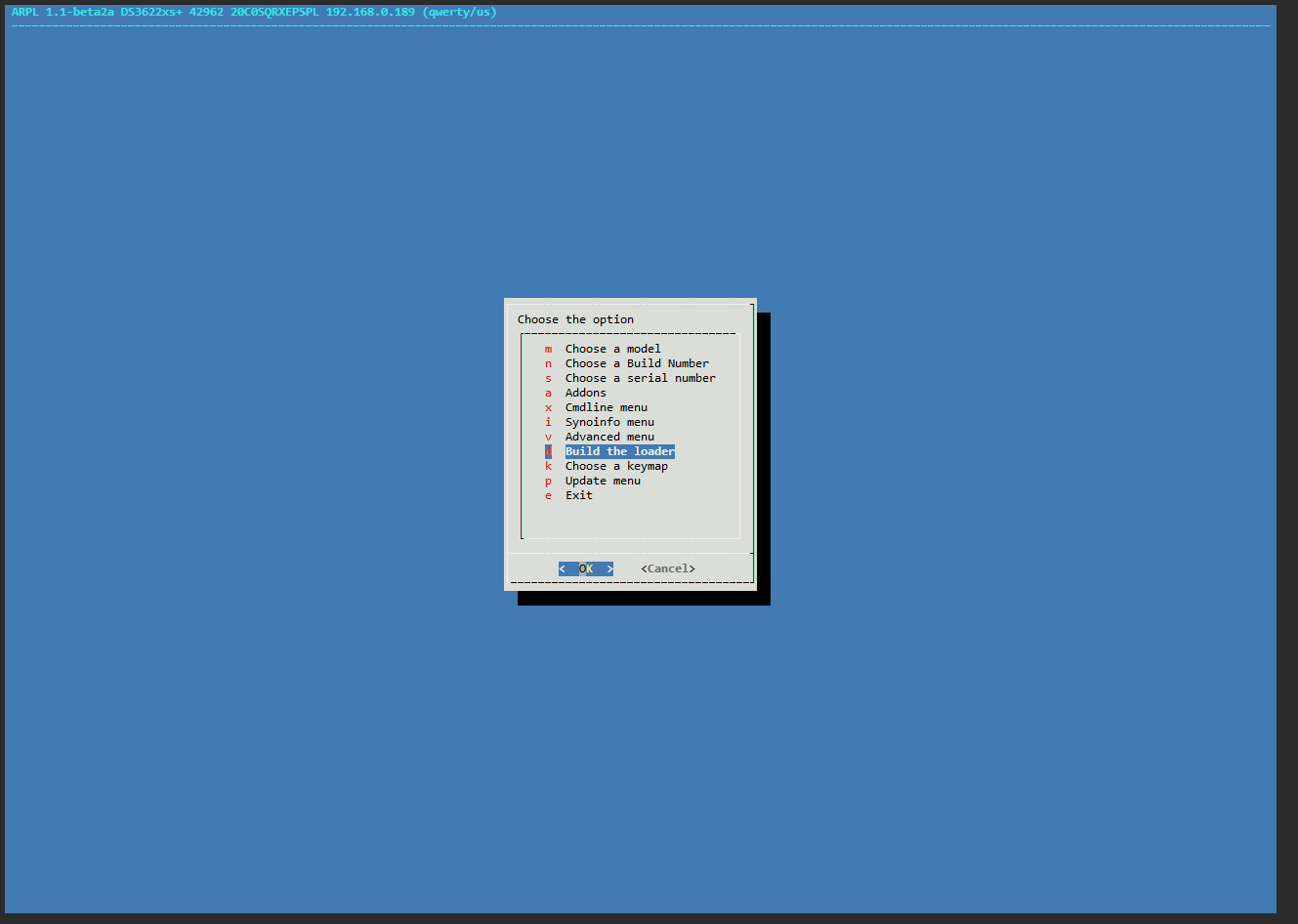Select the highlighted 'Build the loader' option
1298x924 pixels.
coord(619,451)
